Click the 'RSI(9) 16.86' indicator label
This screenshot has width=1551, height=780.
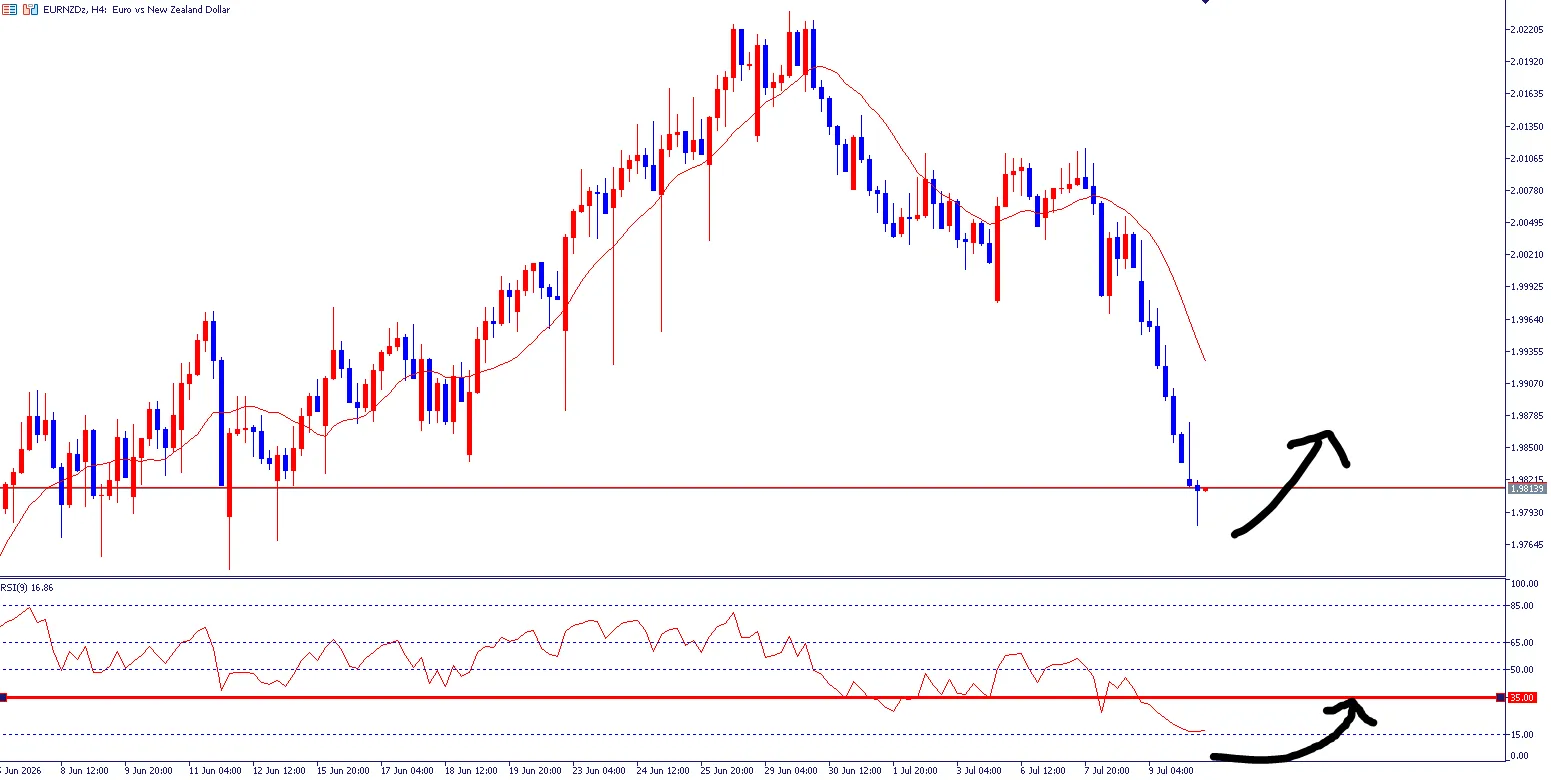[x=27, y=588]
